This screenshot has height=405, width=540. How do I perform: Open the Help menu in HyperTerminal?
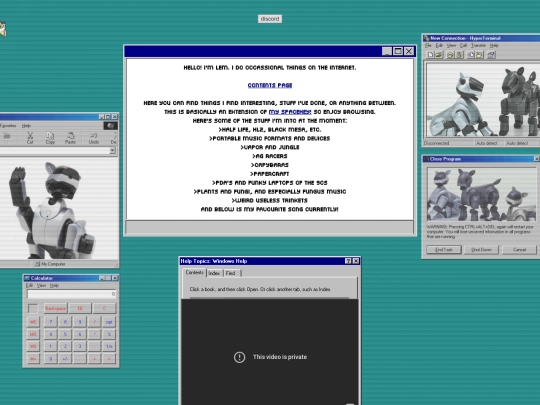(x=494, y=45)
